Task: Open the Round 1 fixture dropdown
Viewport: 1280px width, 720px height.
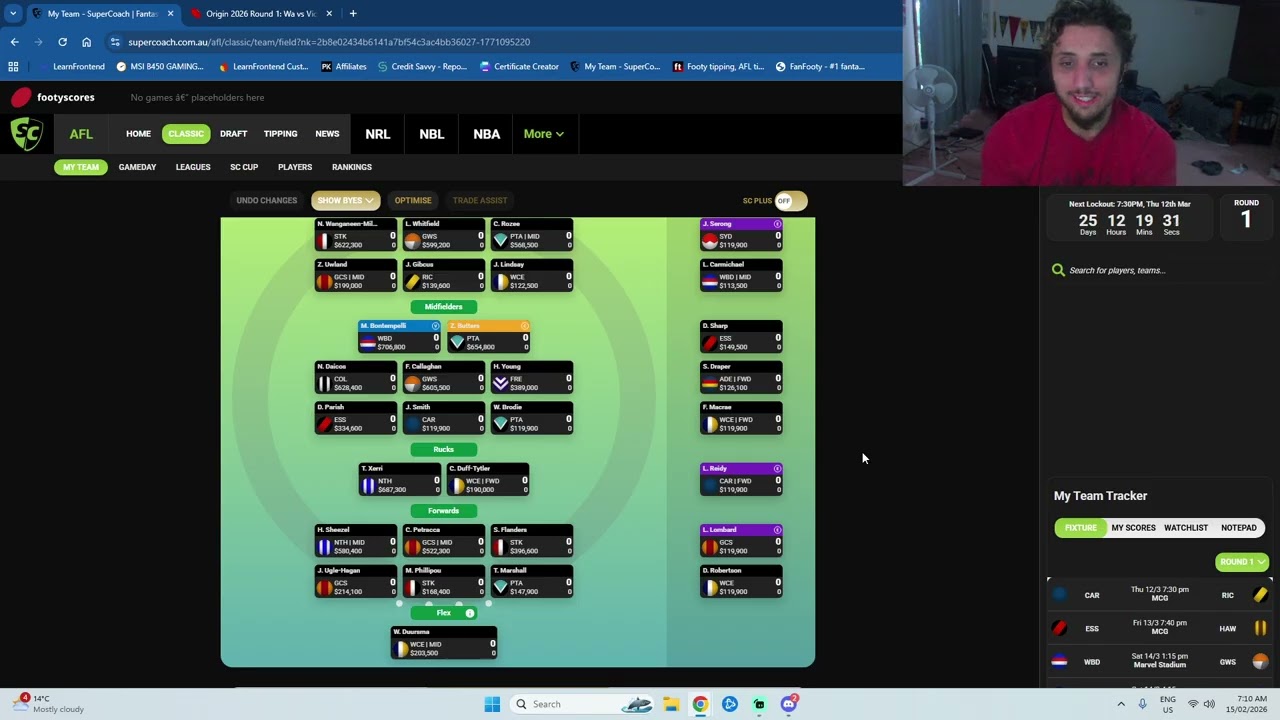Action: coord(1242,562)
